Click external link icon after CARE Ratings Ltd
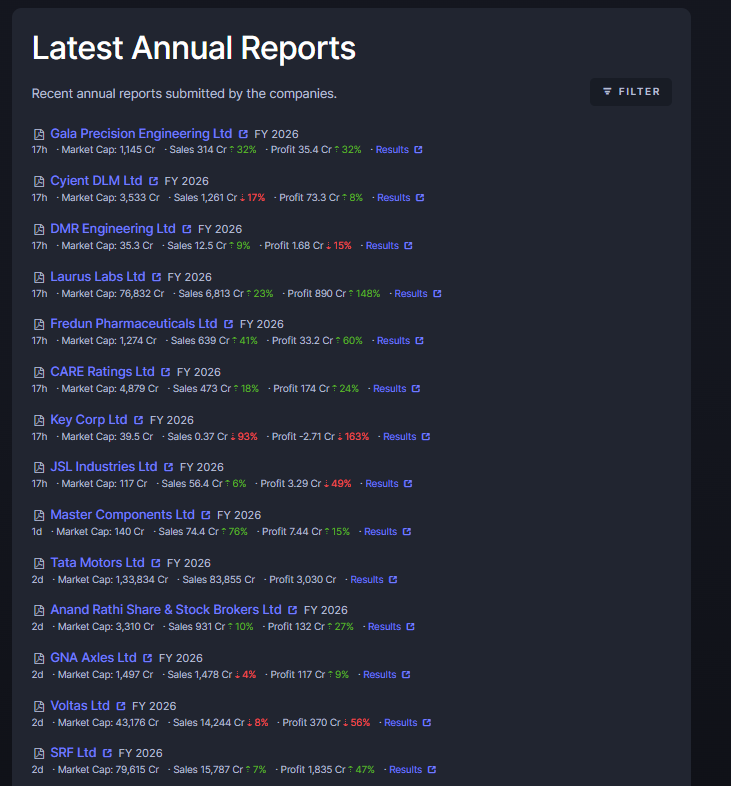 coord(165,373)
